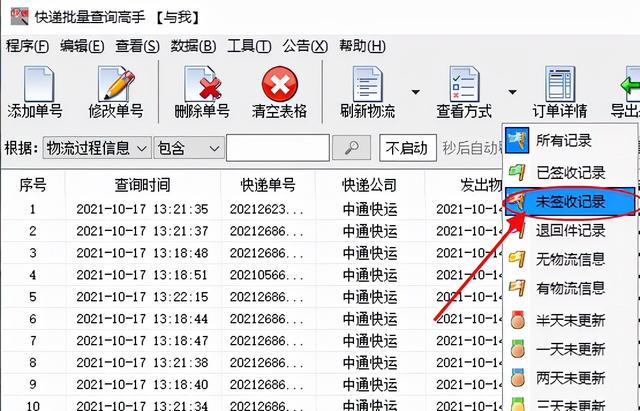Click the magnifier search button

click(x=351, y=148)
